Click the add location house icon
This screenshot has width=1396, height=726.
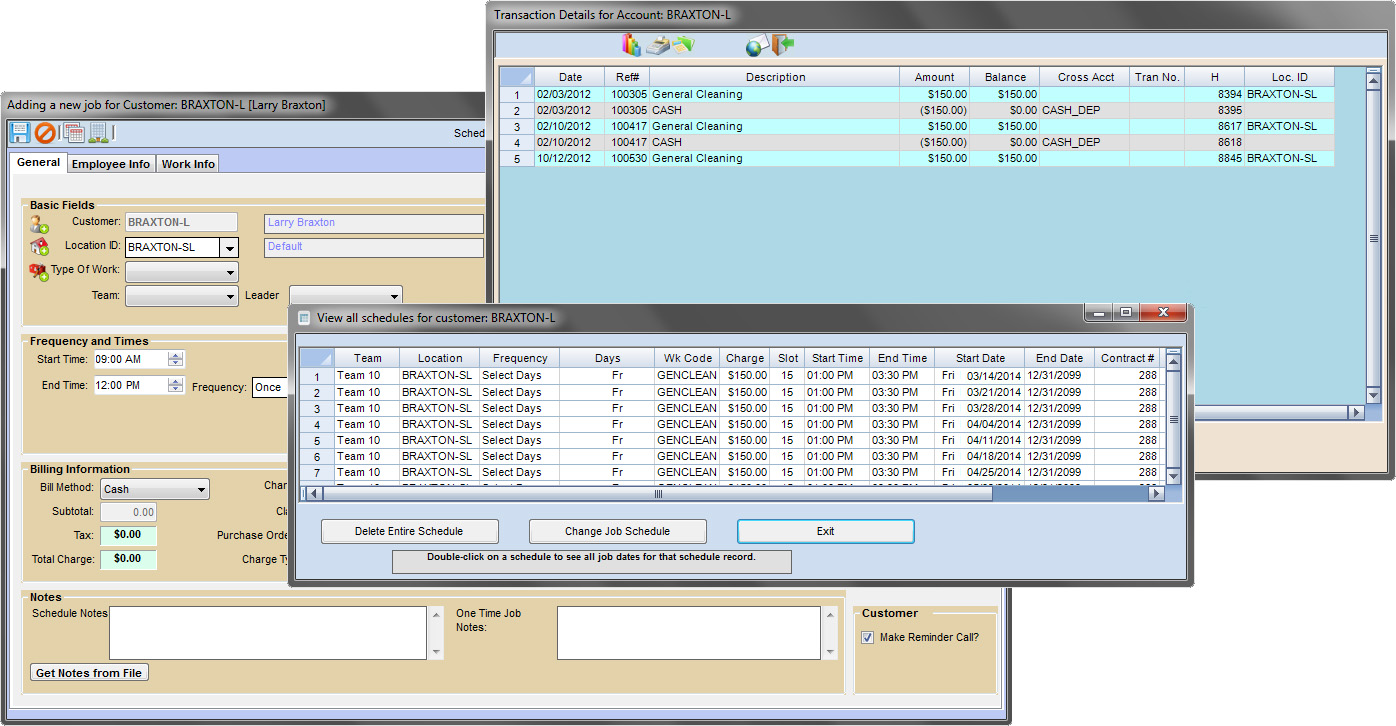pos(39,247)
